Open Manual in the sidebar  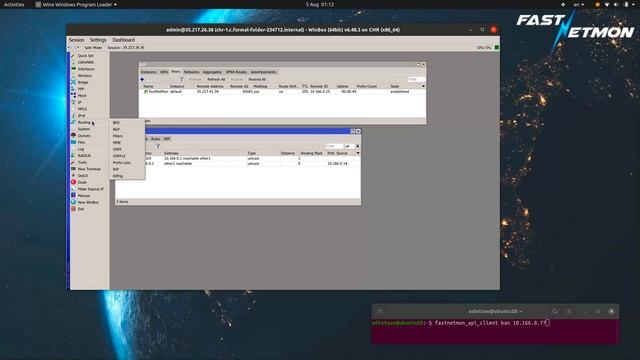[x=84, y=196]
